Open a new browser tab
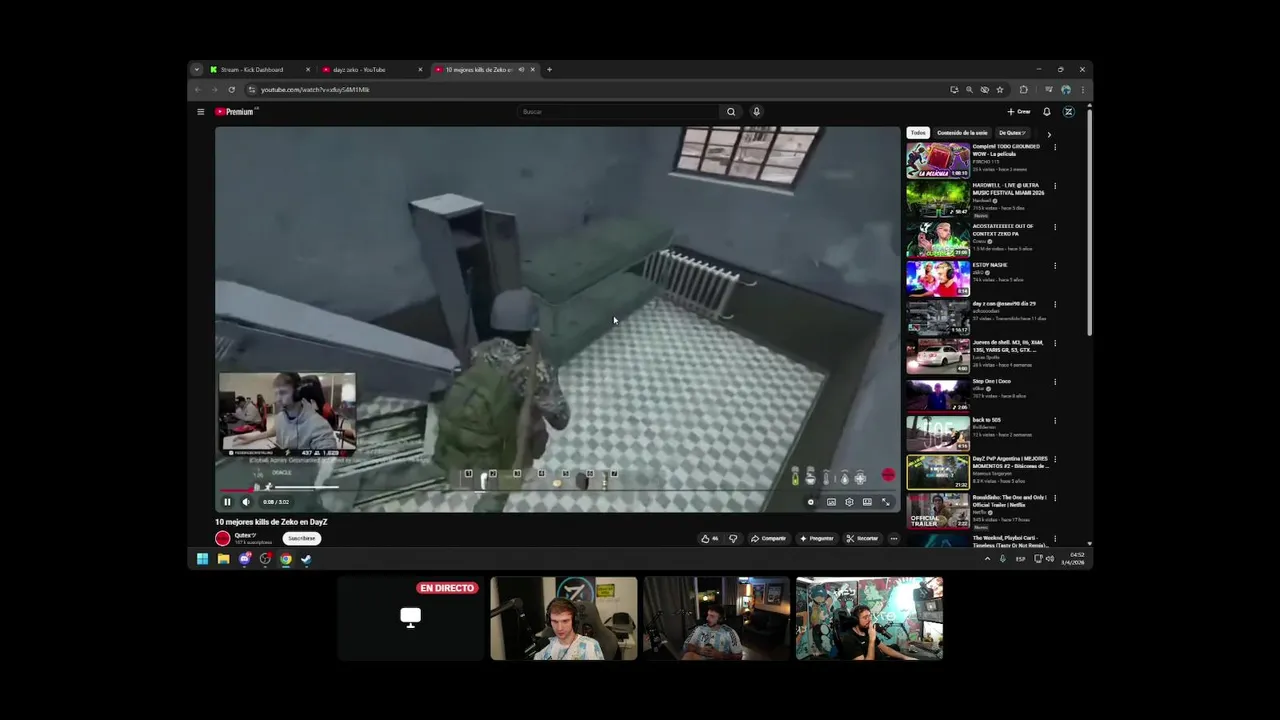The image size is (1280, 720). point(549,70)
